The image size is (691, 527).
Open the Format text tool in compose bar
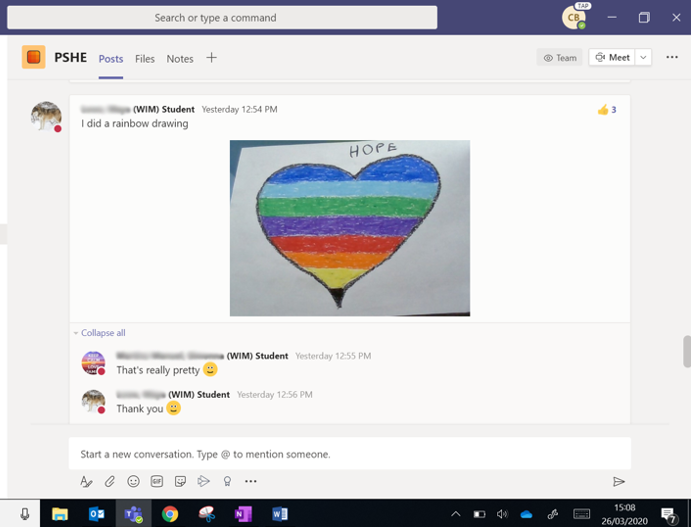tap(86, 482)
